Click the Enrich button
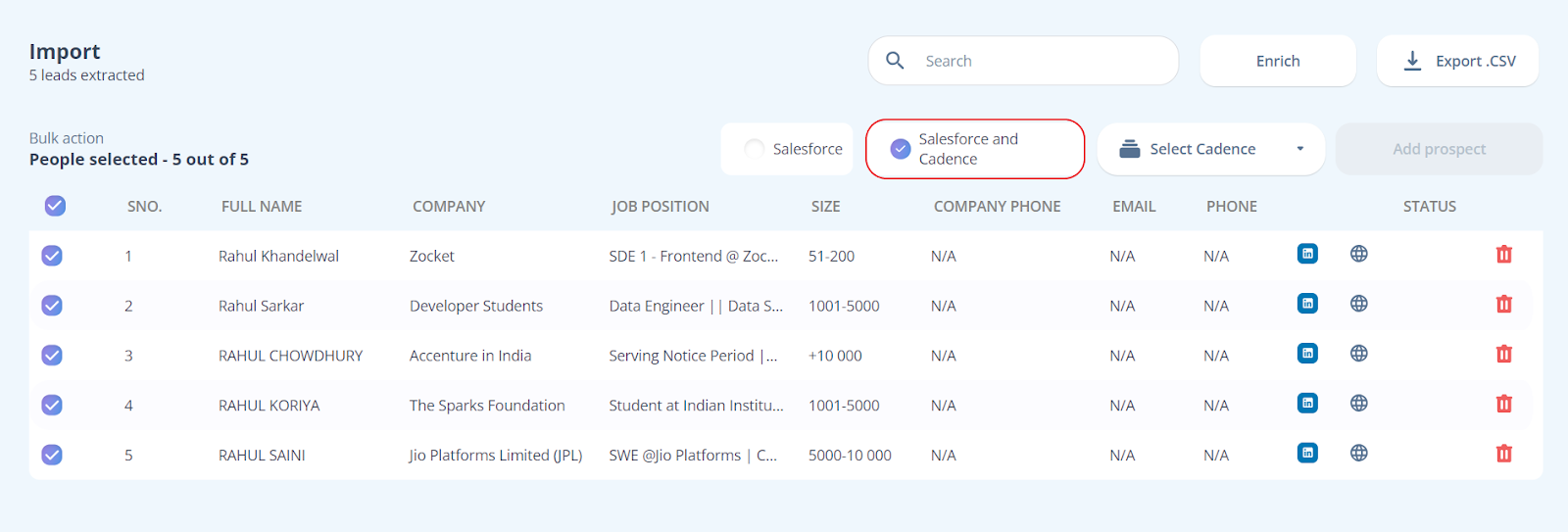The height and width of the screenshot is (532, 1568). tap(1278, 61)
